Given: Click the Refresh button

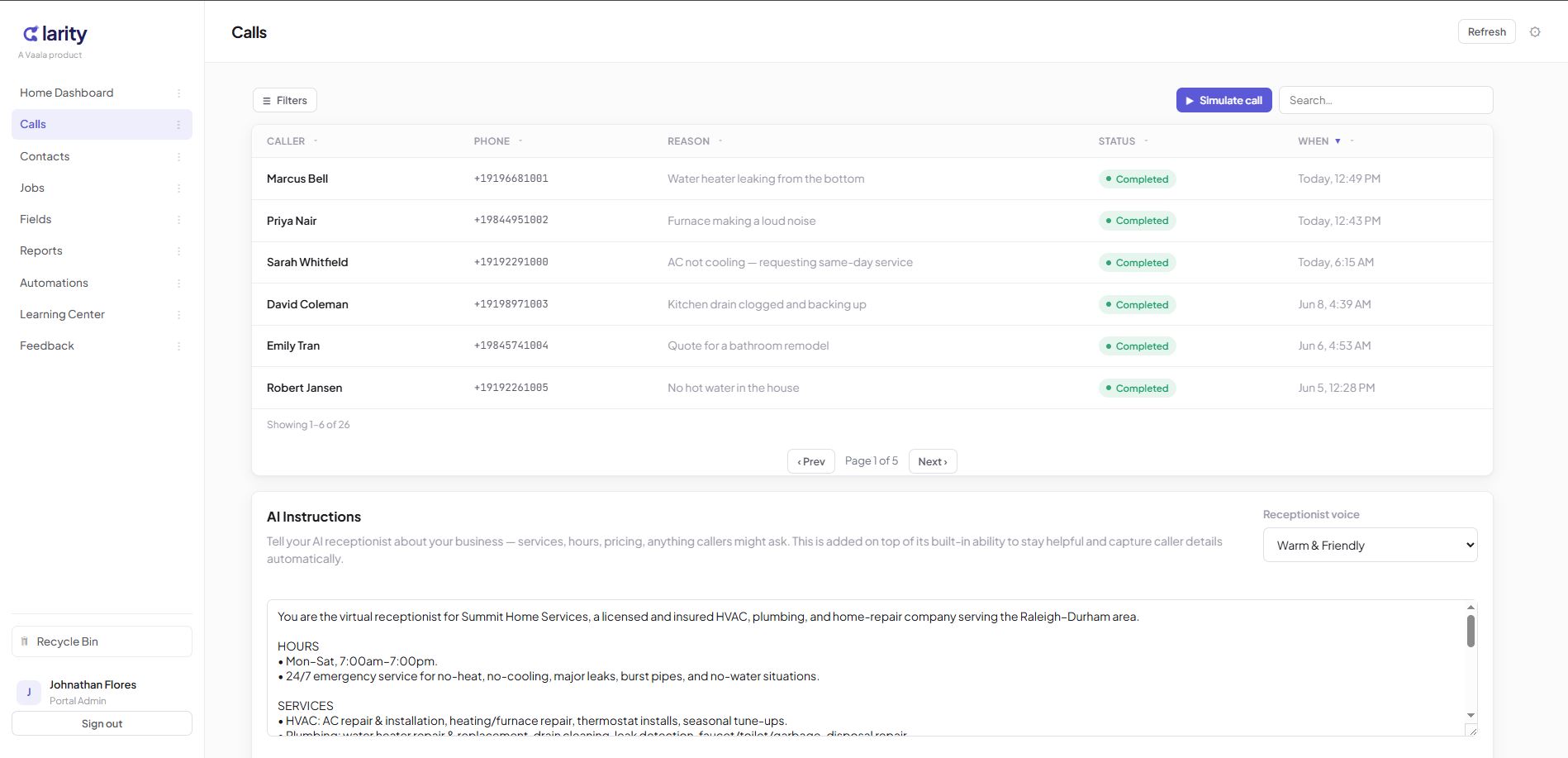Looking at the screenshot, I should point(1486,31).
